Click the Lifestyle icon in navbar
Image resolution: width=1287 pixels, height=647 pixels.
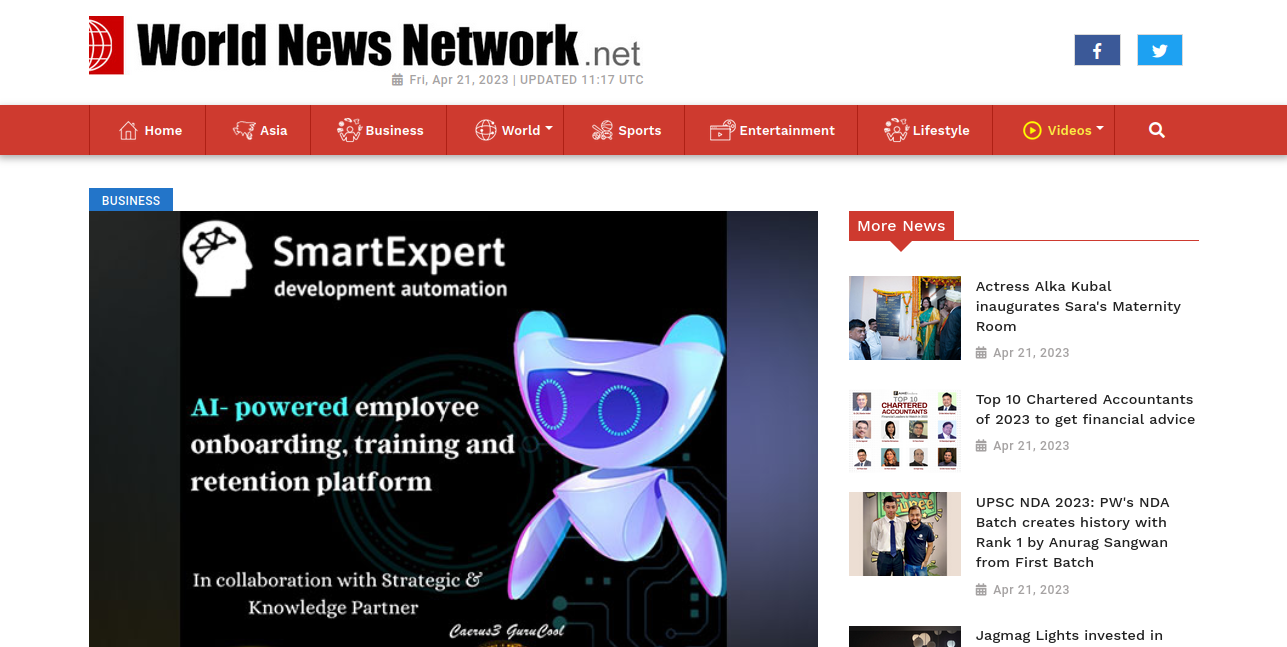896,130
